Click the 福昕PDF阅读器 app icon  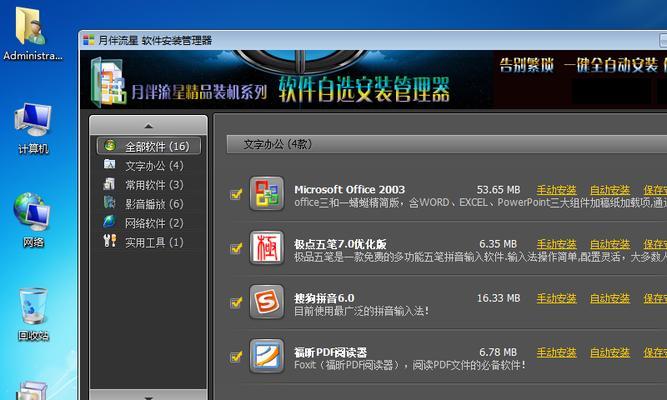267,356
